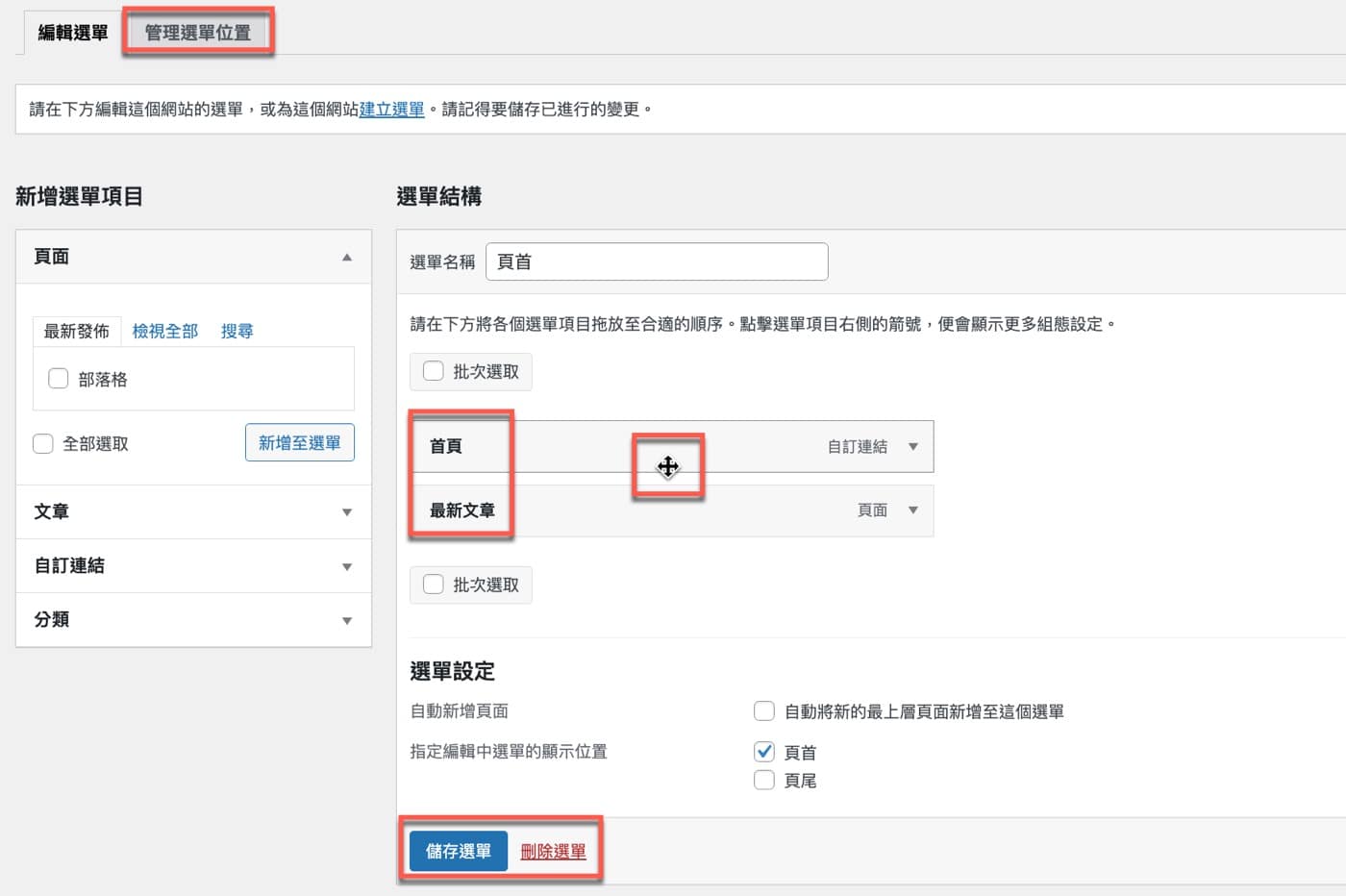Collapse the 頁面 panel arrow
This screenshot has width=1346, height=896.
(347, 257)
